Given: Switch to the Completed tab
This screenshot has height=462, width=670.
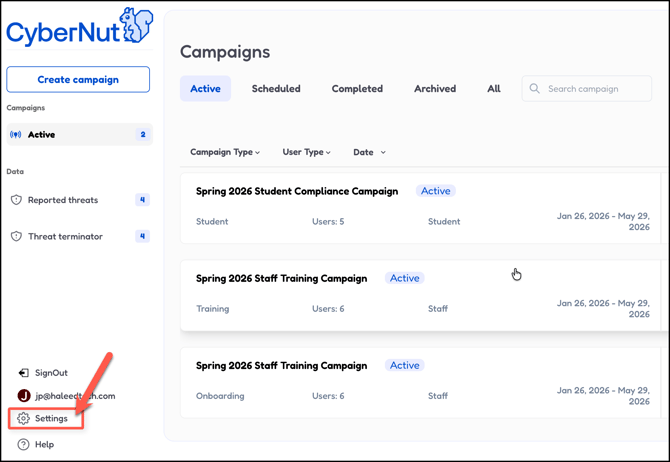Looking at the screenshot, I should click(x=357, y=89).
